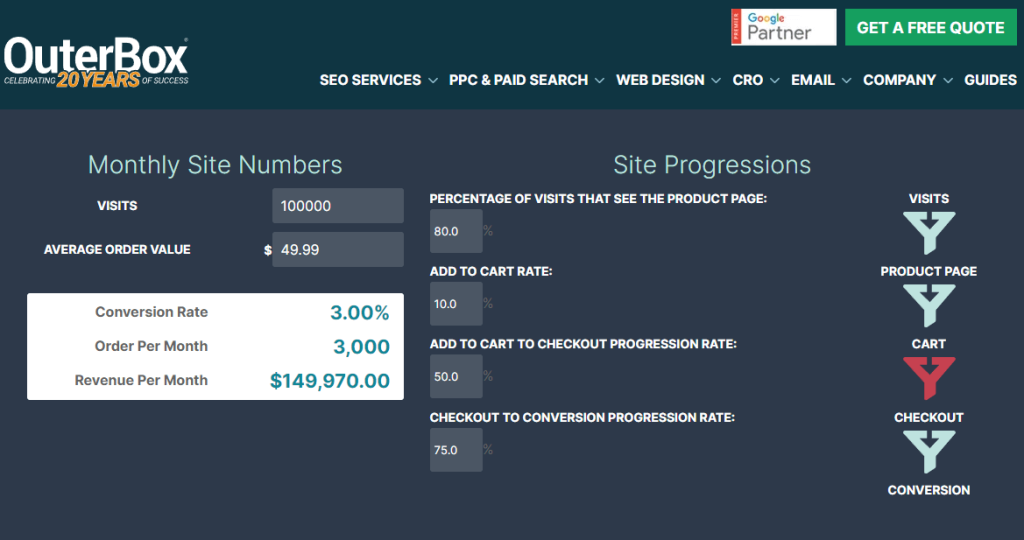Image resolution: width=1024 pixels, height=540 pixels.
Task: Go to the Guides link
Action: pos(990,80)
